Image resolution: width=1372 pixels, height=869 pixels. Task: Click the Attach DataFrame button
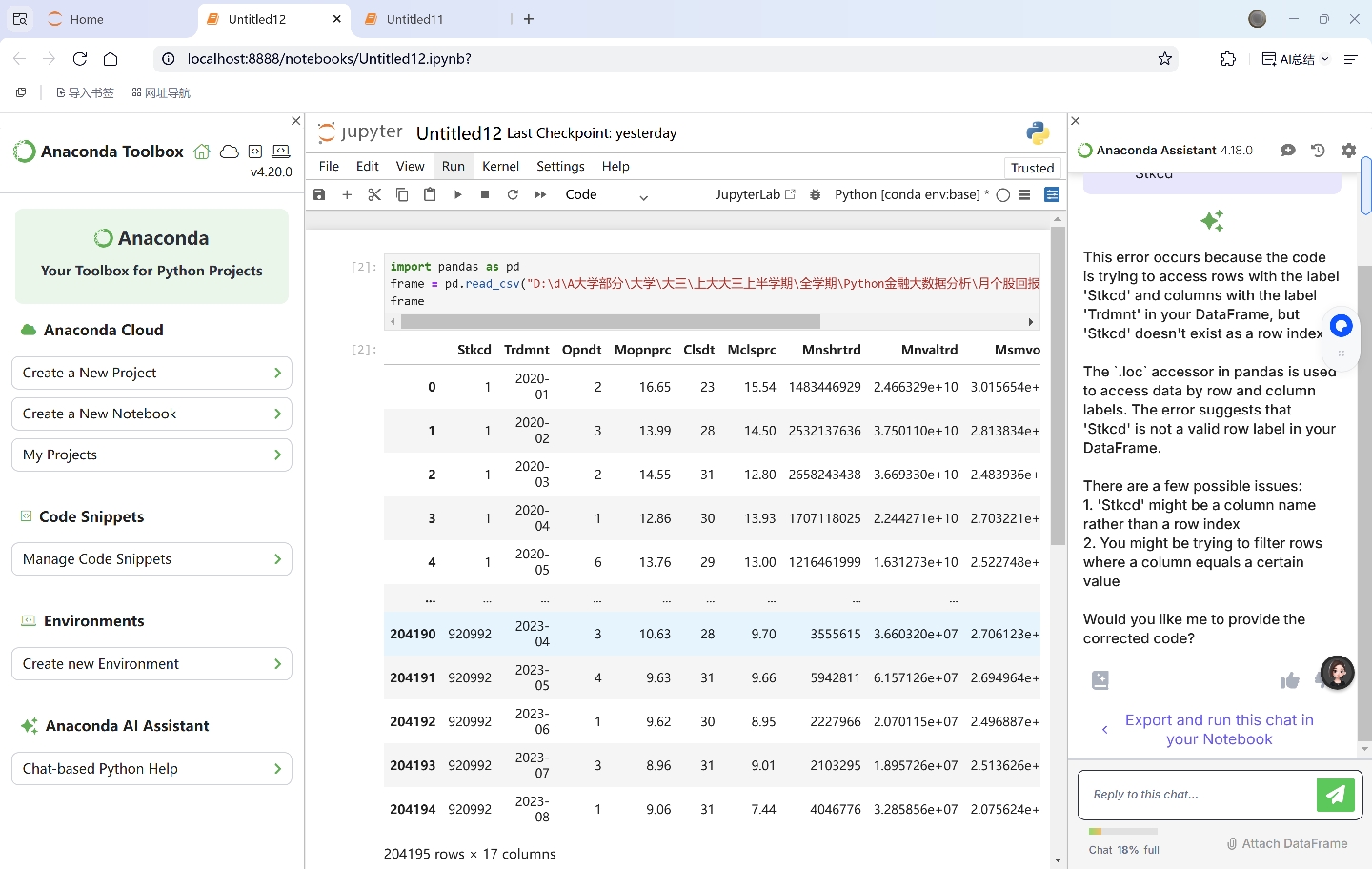click(x=1286, y=843)
